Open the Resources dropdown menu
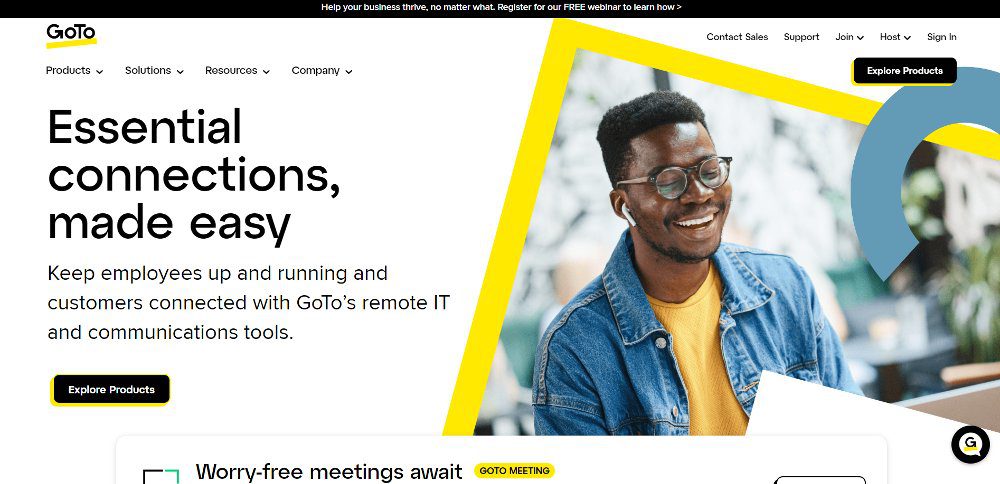This screenshot has width=1000, height=484. point(237,71)
